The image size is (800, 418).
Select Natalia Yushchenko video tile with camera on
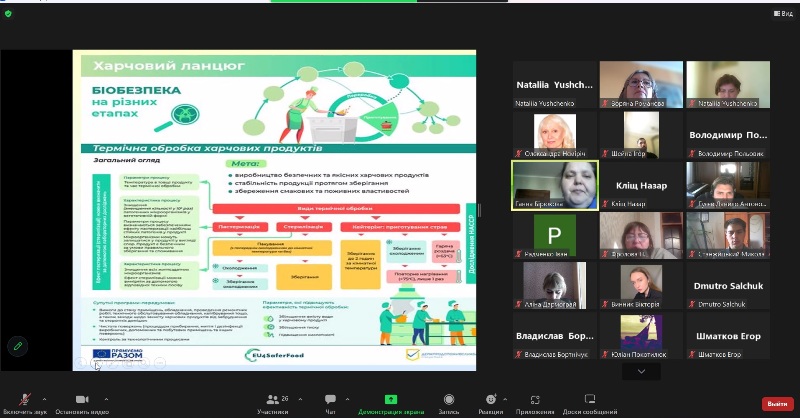point(728,85)
